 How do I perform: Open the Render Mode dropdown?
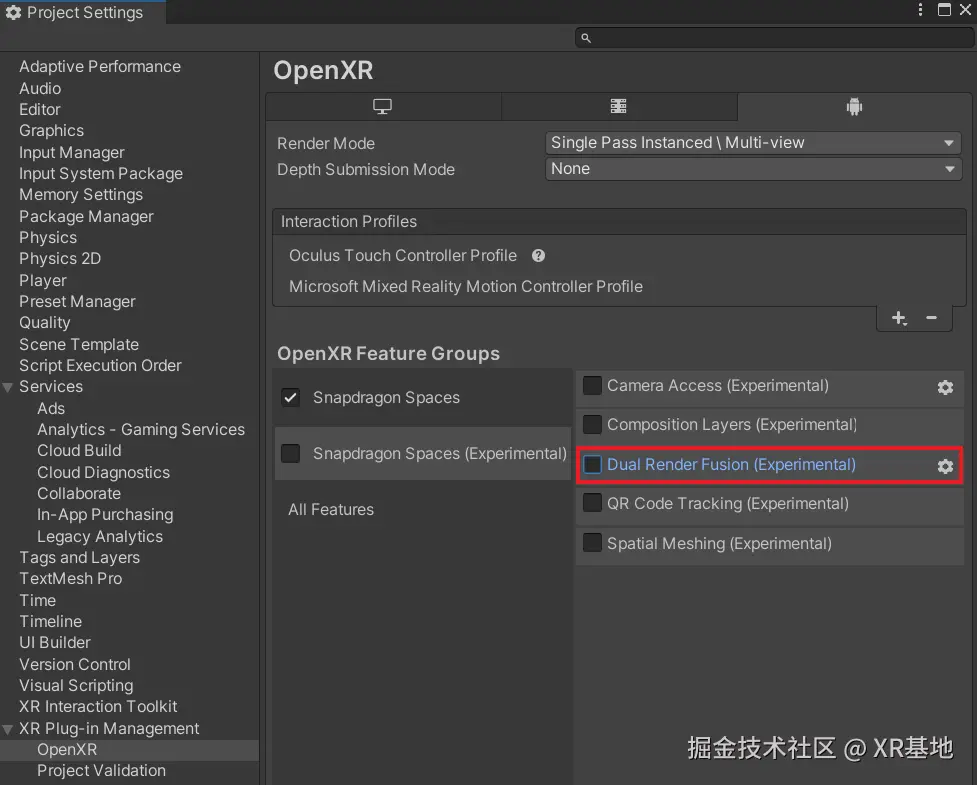(753, 143)
